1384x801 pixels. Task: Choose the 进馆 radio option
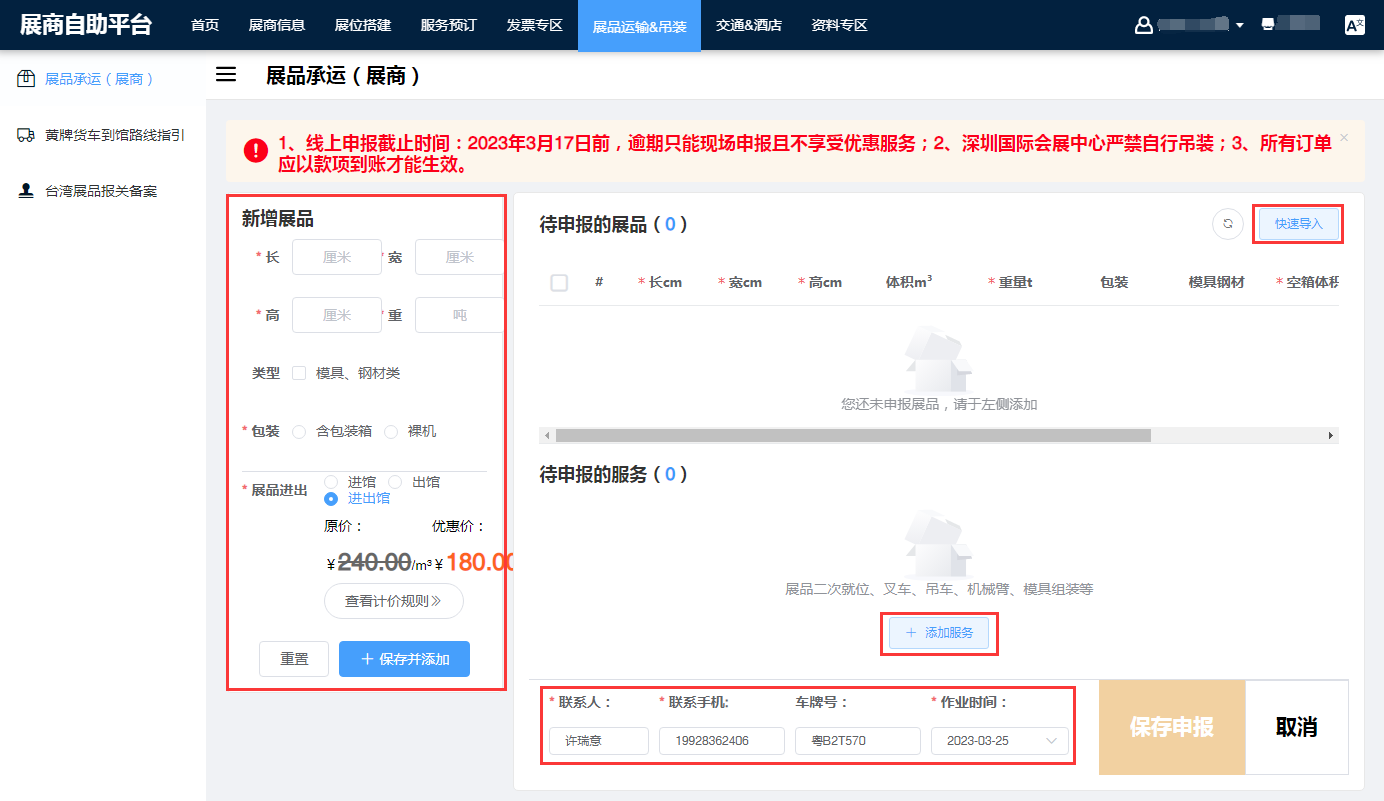(x=331, y=482)
